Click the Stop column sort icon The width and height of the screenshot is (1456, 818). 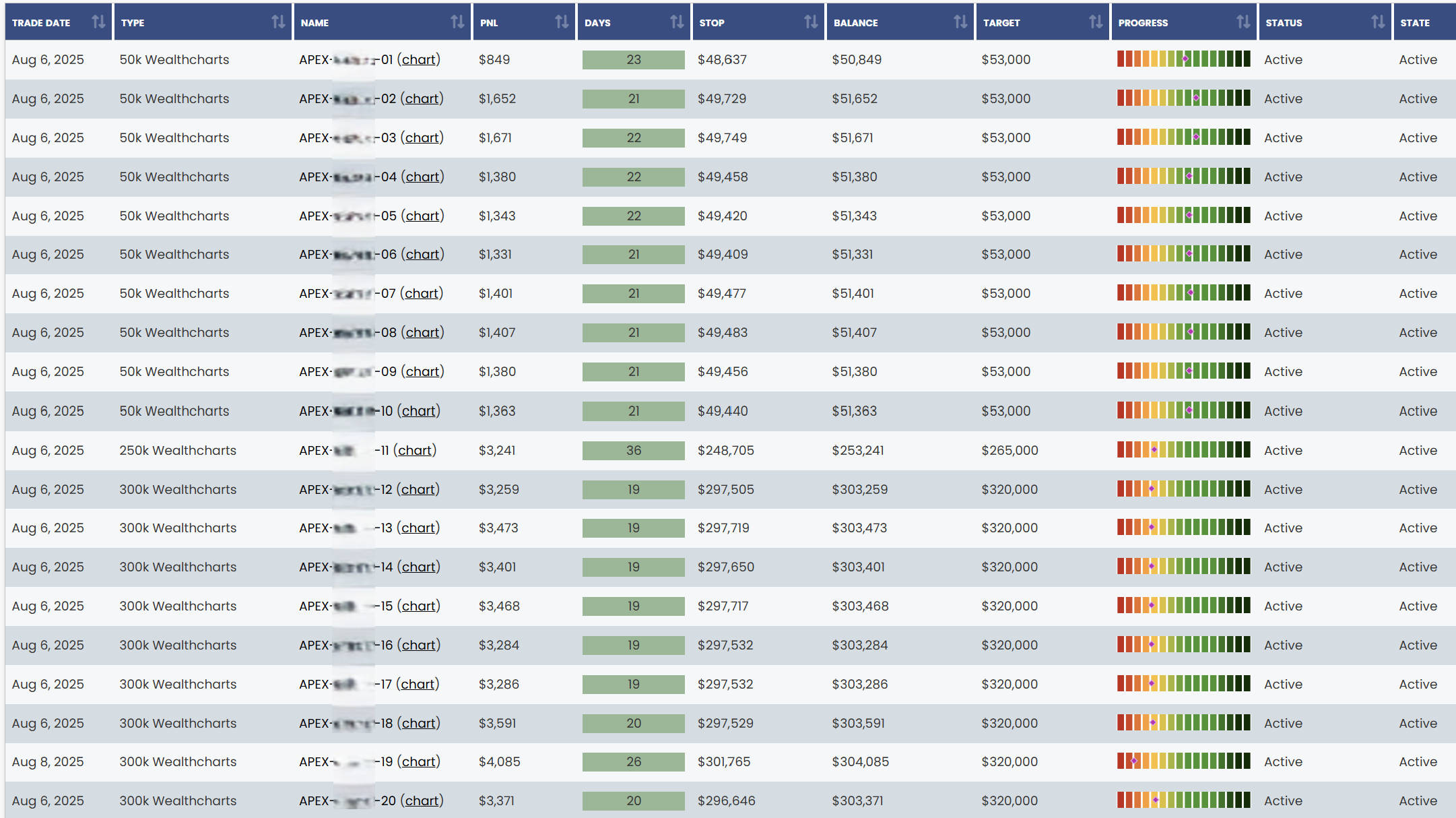click(x=811, y=22)
